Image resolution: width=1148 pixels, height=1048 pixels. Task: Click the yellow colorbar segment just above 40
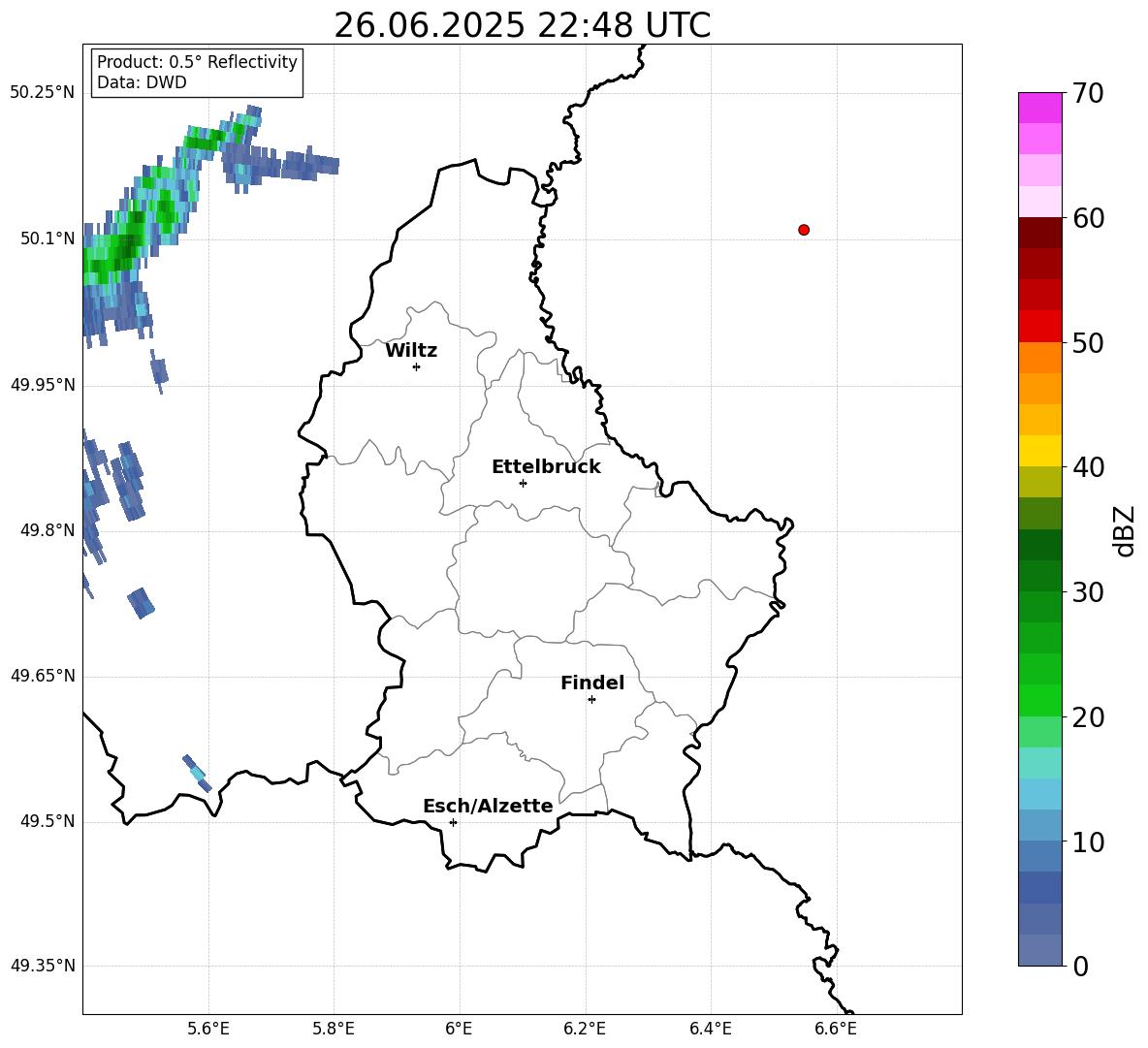point(1039,451)
